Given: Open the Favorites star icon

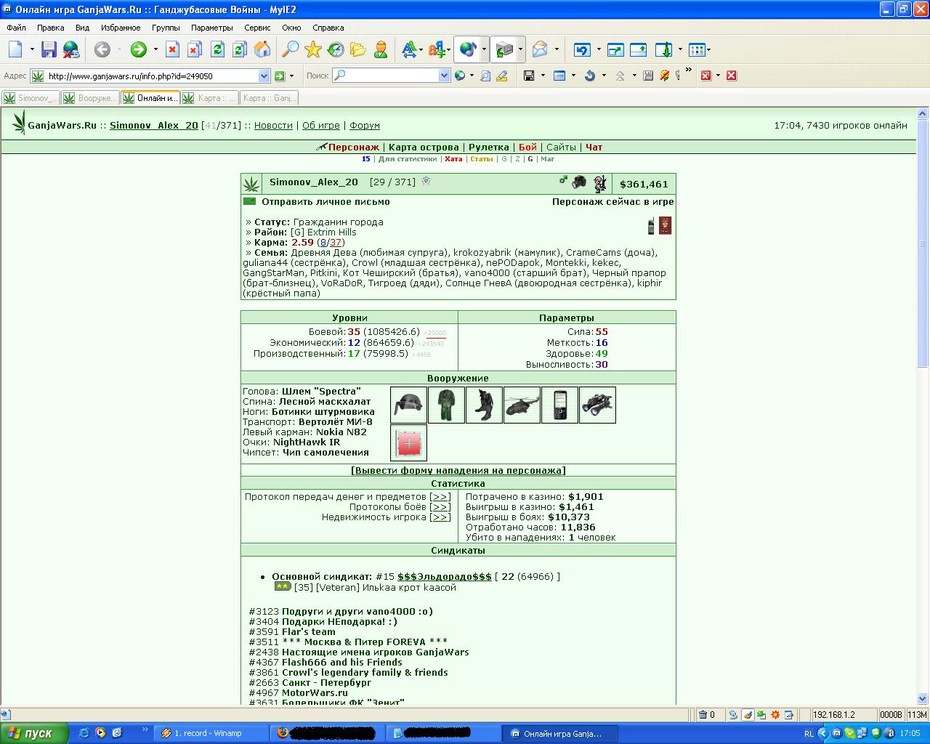Looking at the screenshot, I should coord(313,50).
